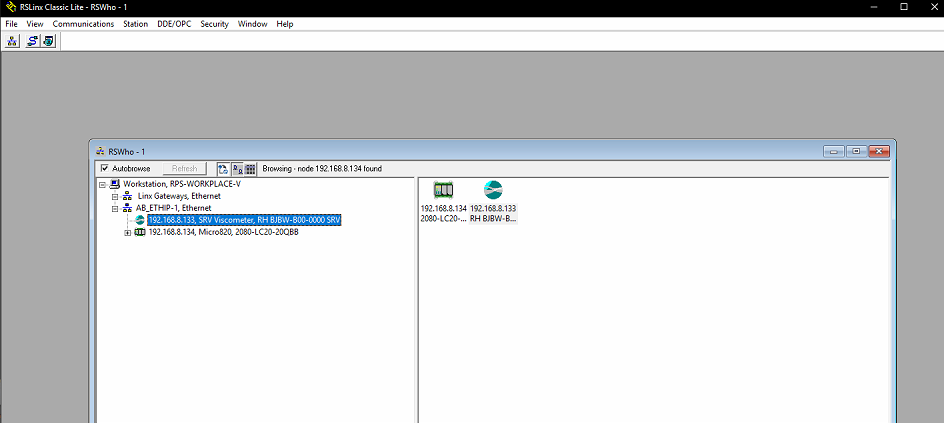Select '192.168.8.133, SRV Viscometer' tree row
The width and height of the screenshot is (944, 423).
[x=244, y=220]
